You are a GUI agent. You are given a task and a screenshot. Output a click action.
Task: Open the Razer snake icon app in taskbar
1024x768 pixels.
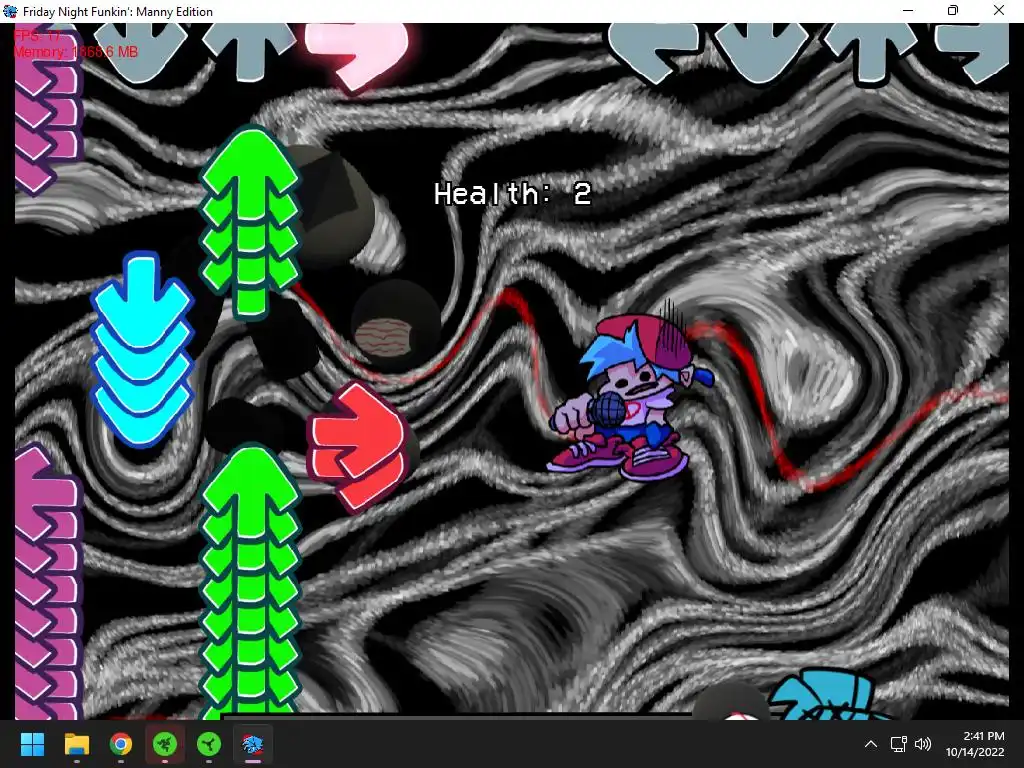click(x=165, y=744)
